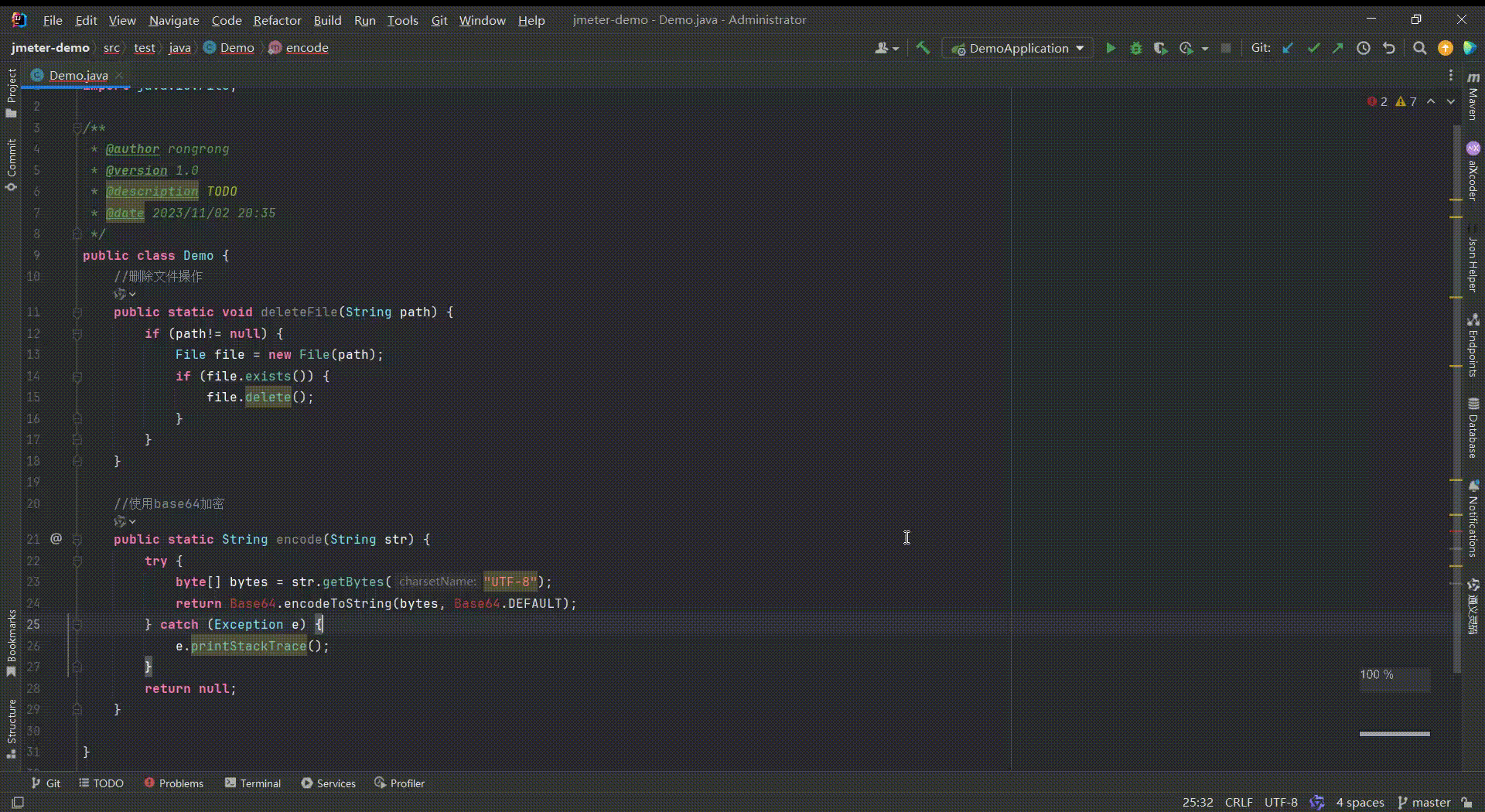Rollback changes with the undo arrow icon

pos(1389,48)
